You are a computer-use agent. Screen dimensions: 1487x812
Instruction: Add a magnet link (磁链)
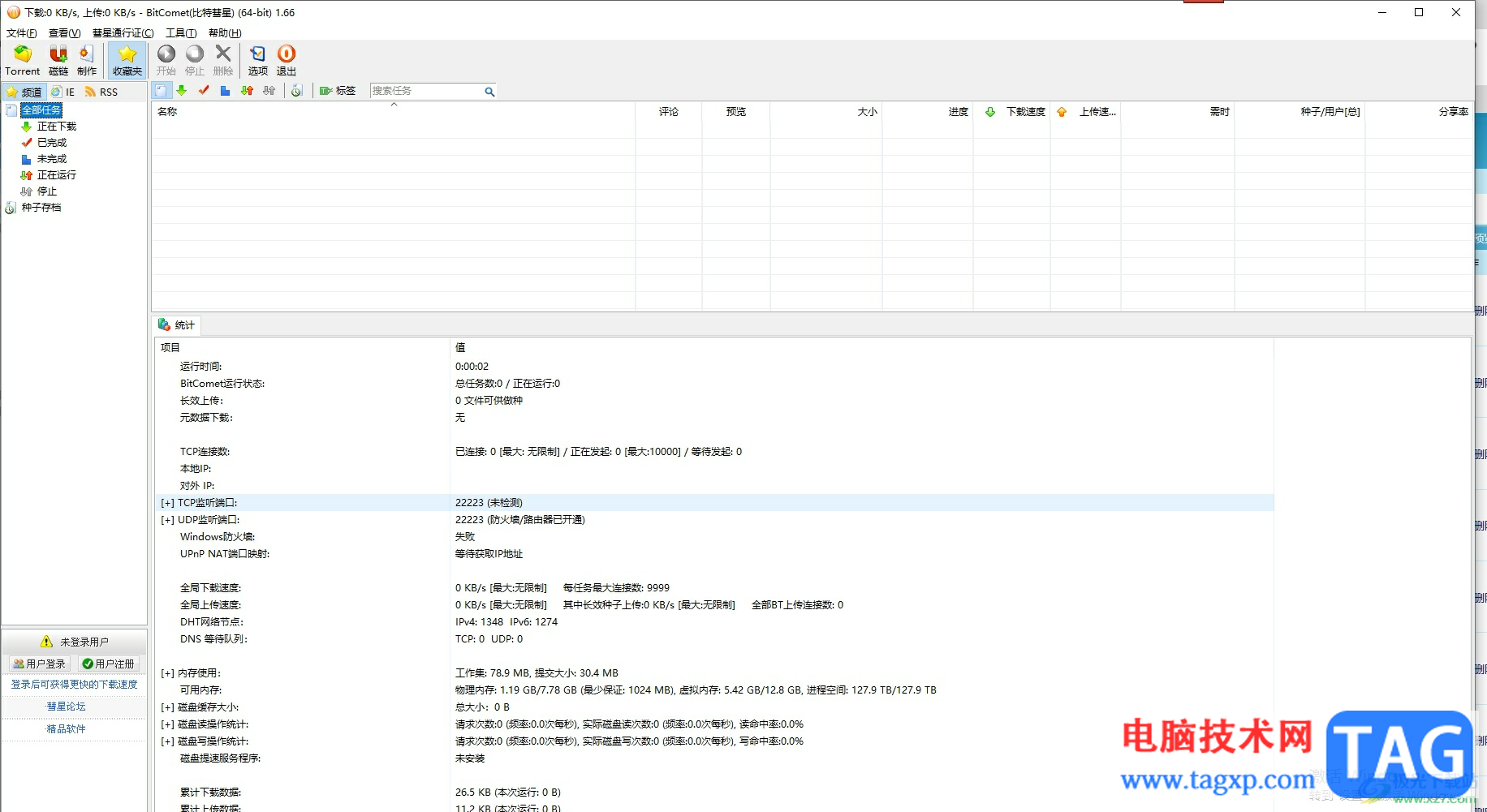coord(58,61)
